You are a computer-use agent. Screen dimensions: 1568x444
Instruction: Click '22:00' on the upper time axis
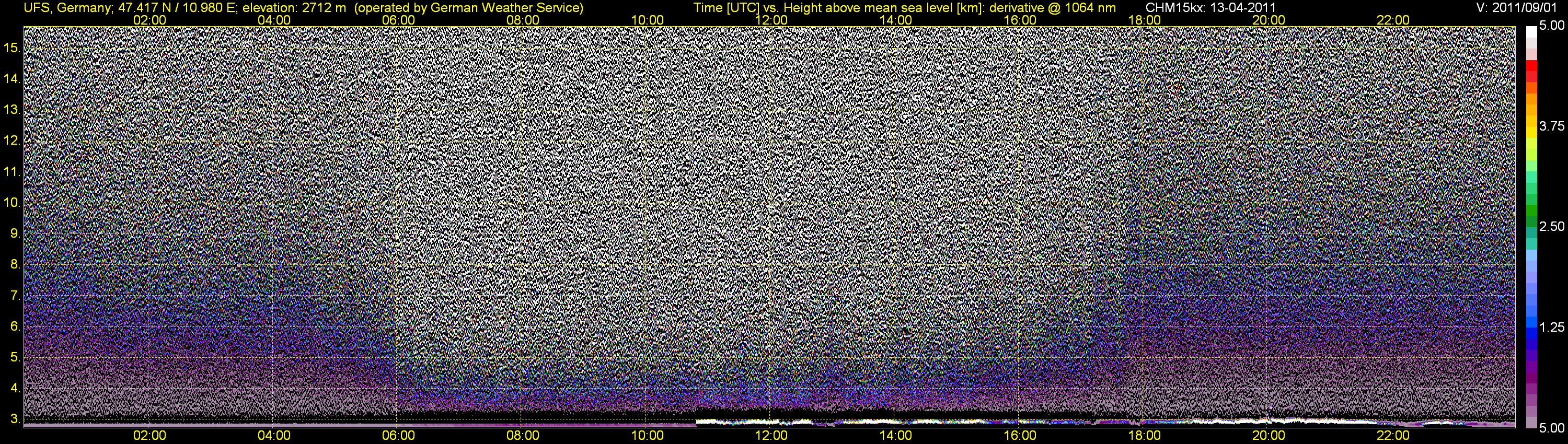pyautogui.click(x=1393, y=20)
